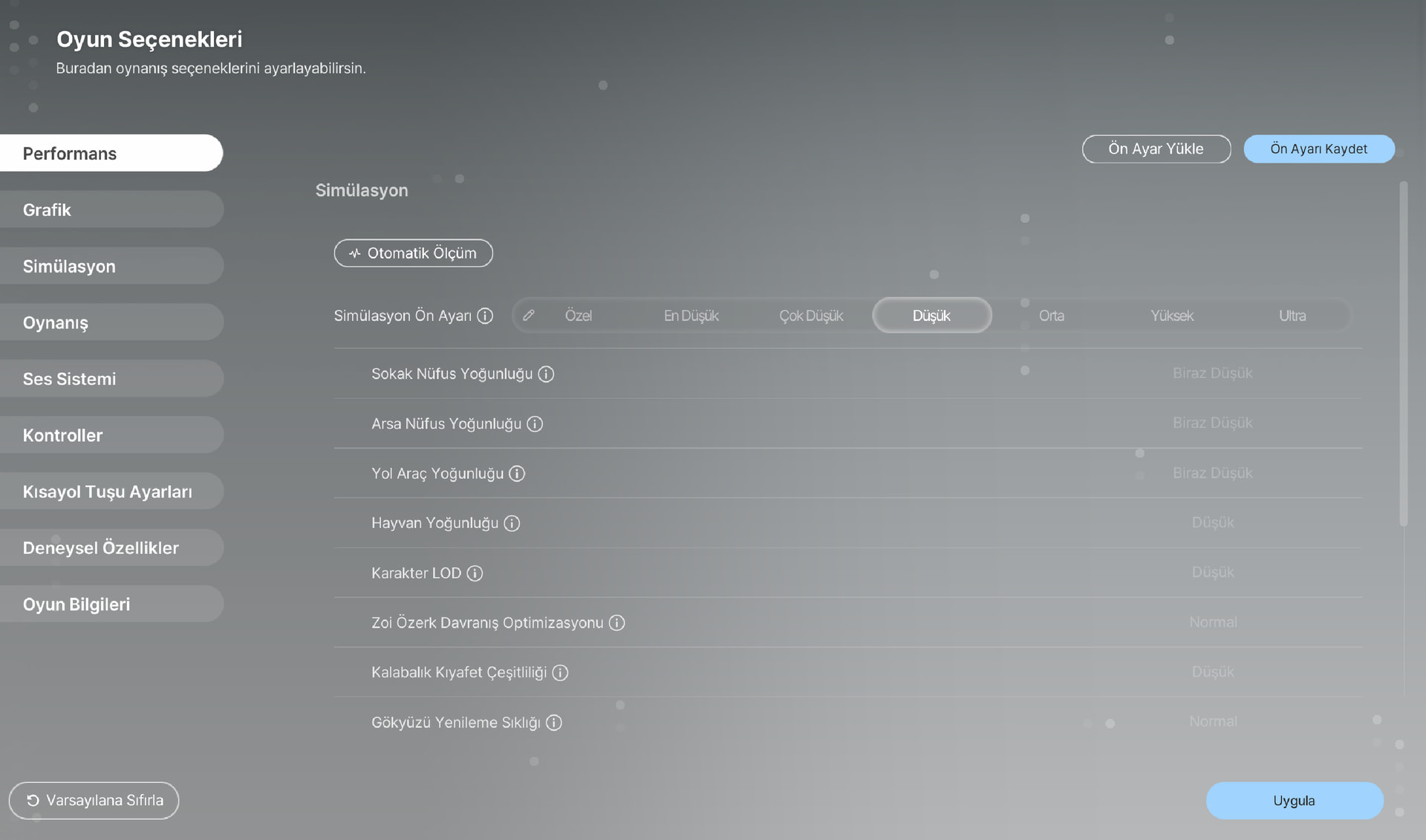The height and width of the screenshot is (840, 1426).
Task: Switch to the Grafik tab
Action: coord(111,209)
